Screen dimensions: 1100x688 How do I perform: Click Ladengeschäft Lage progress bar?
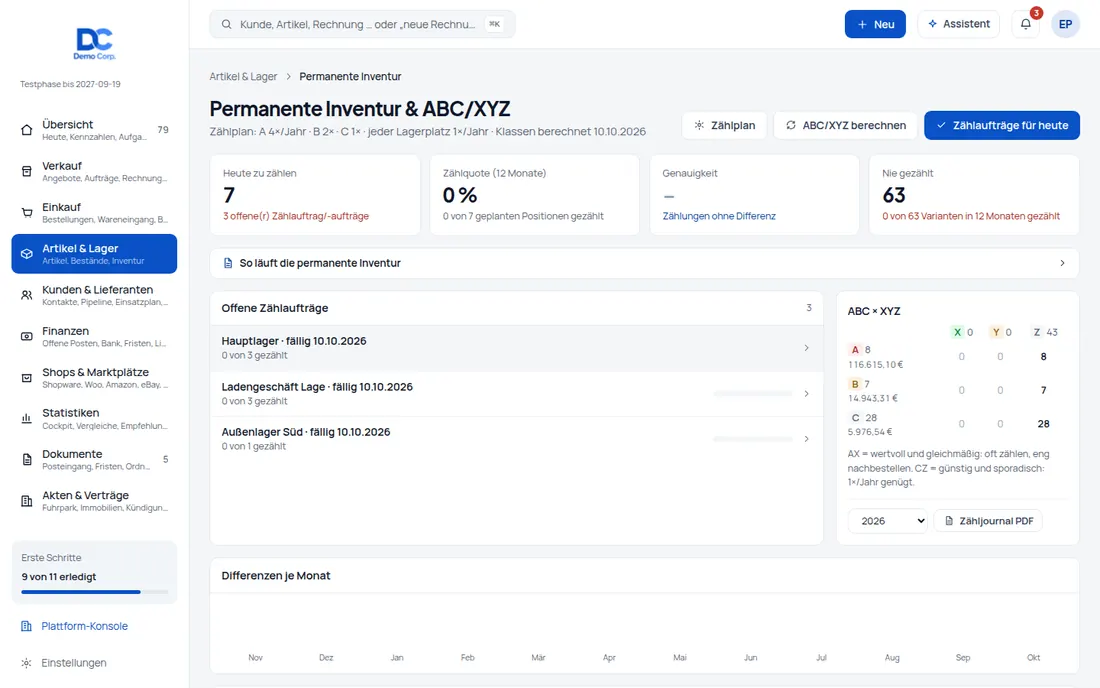pos(753,394)
